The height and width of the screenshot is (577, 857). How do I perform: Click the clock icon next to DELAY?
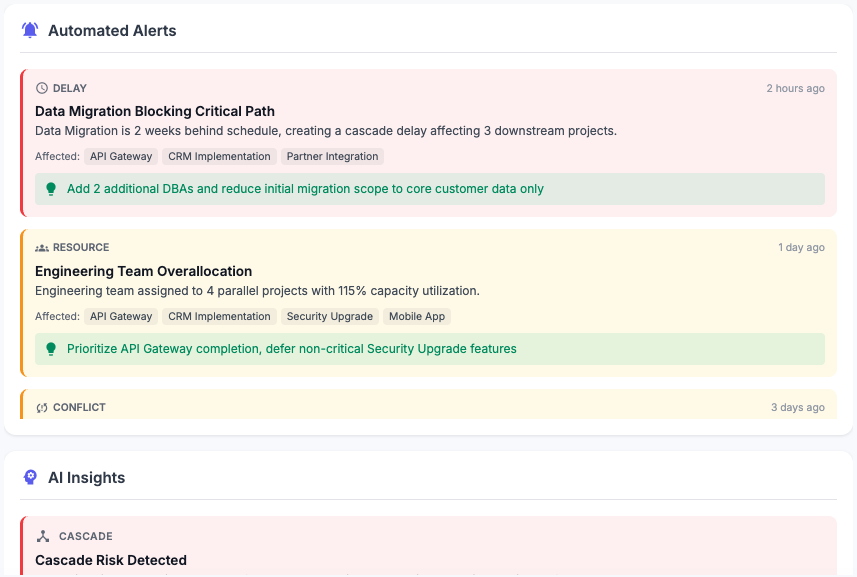42,88
